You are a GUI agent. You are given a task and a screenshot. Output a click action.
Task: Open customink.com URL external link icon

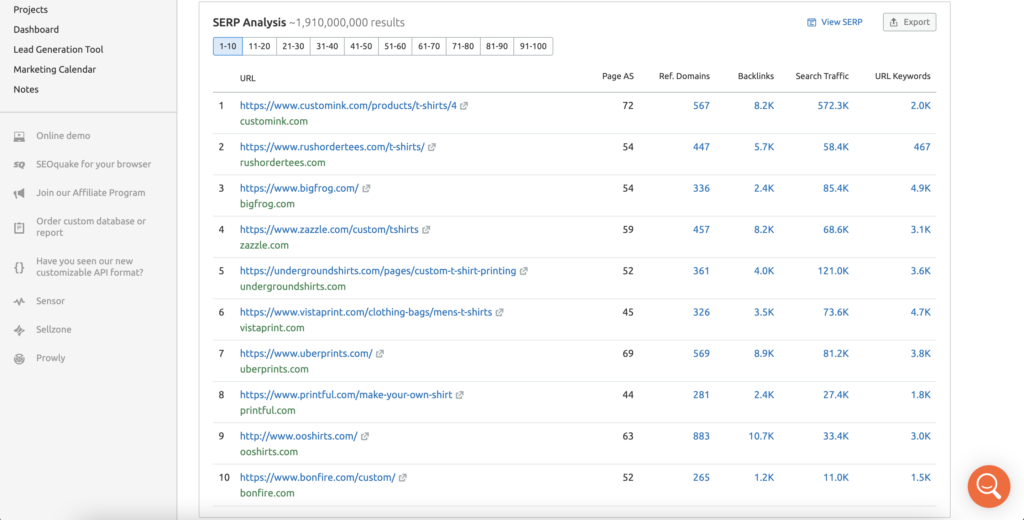click(x=464, y=106)
